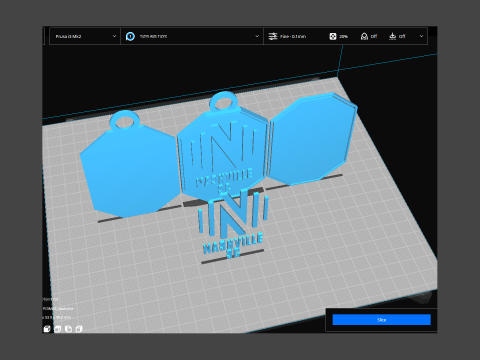Click the print settings sliders icon
Viewport: 480px width, 360px height.
click(273, 36)
